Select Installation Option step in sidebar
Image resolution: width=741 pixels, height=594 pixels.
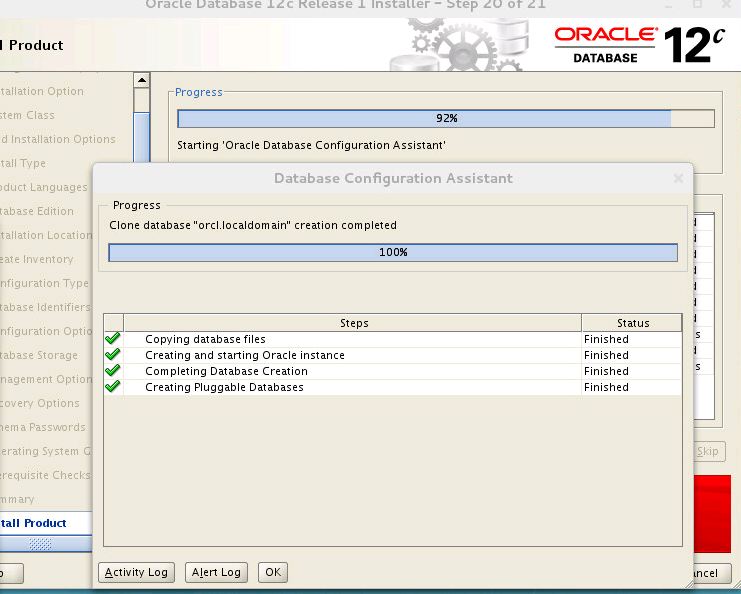click(x=42, y=91)
